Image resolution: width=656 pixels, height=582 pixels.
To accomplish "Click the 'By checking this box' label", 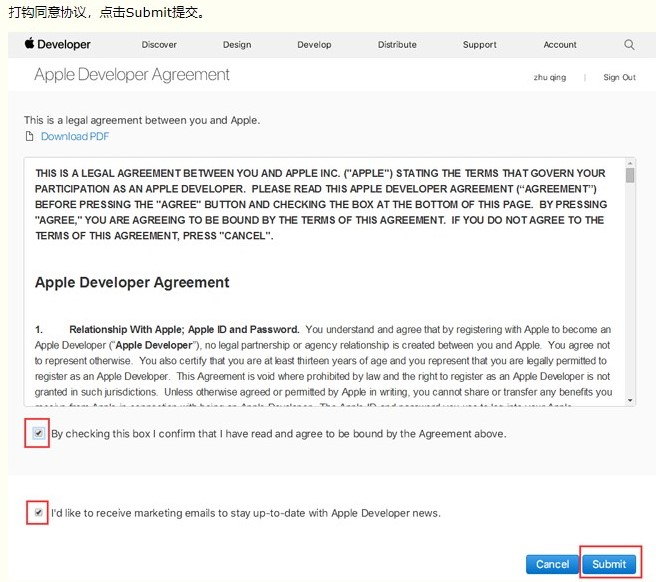I will coord(279,434).
